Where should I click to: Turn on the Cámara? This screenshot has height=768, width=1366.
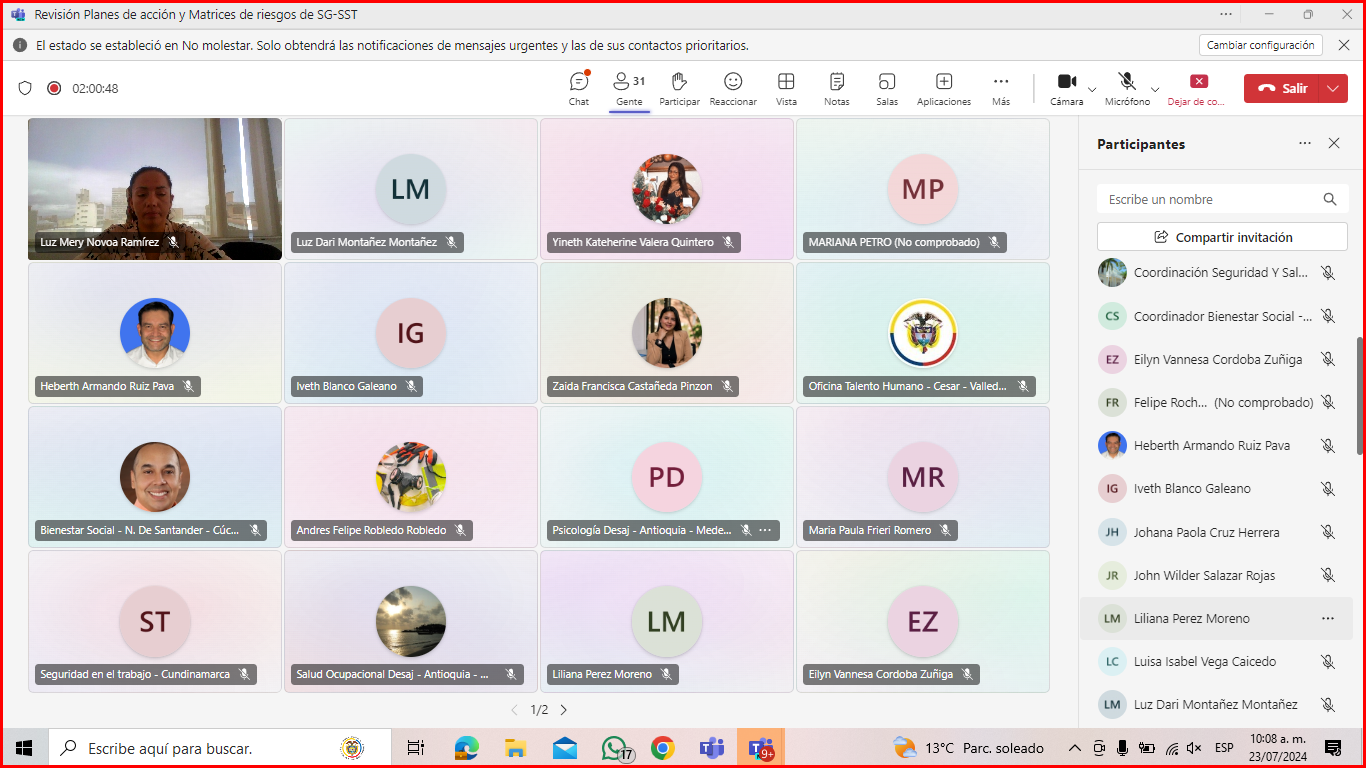[x=1066, y=88]
